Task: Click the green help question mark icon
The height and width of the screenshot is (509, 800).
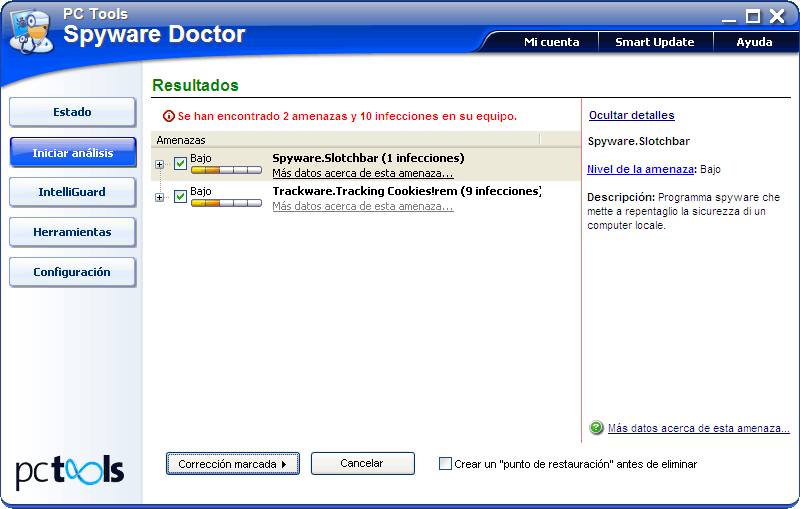Action: point(596,428)
